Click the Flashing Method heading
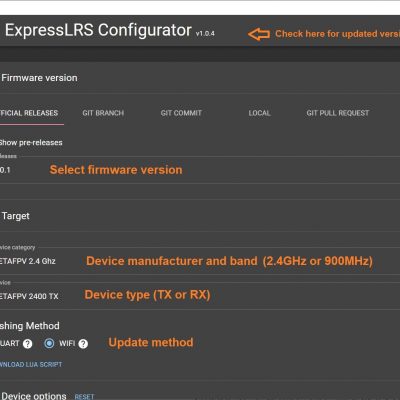This screenshot has width=400, height=400. [x=30, y=326]
